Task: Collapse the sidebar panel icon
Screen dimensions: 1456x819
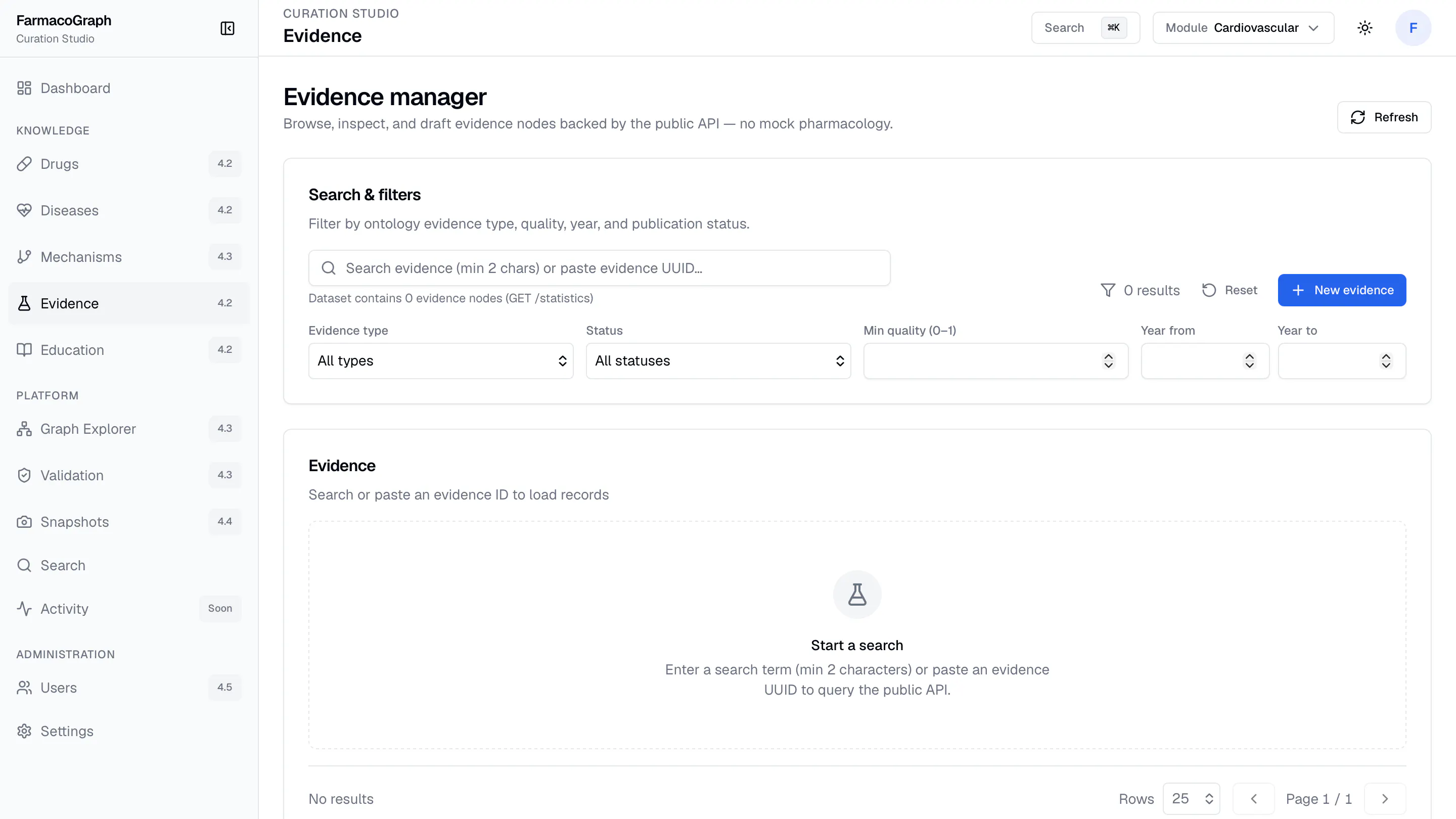Action: [227, 28]
